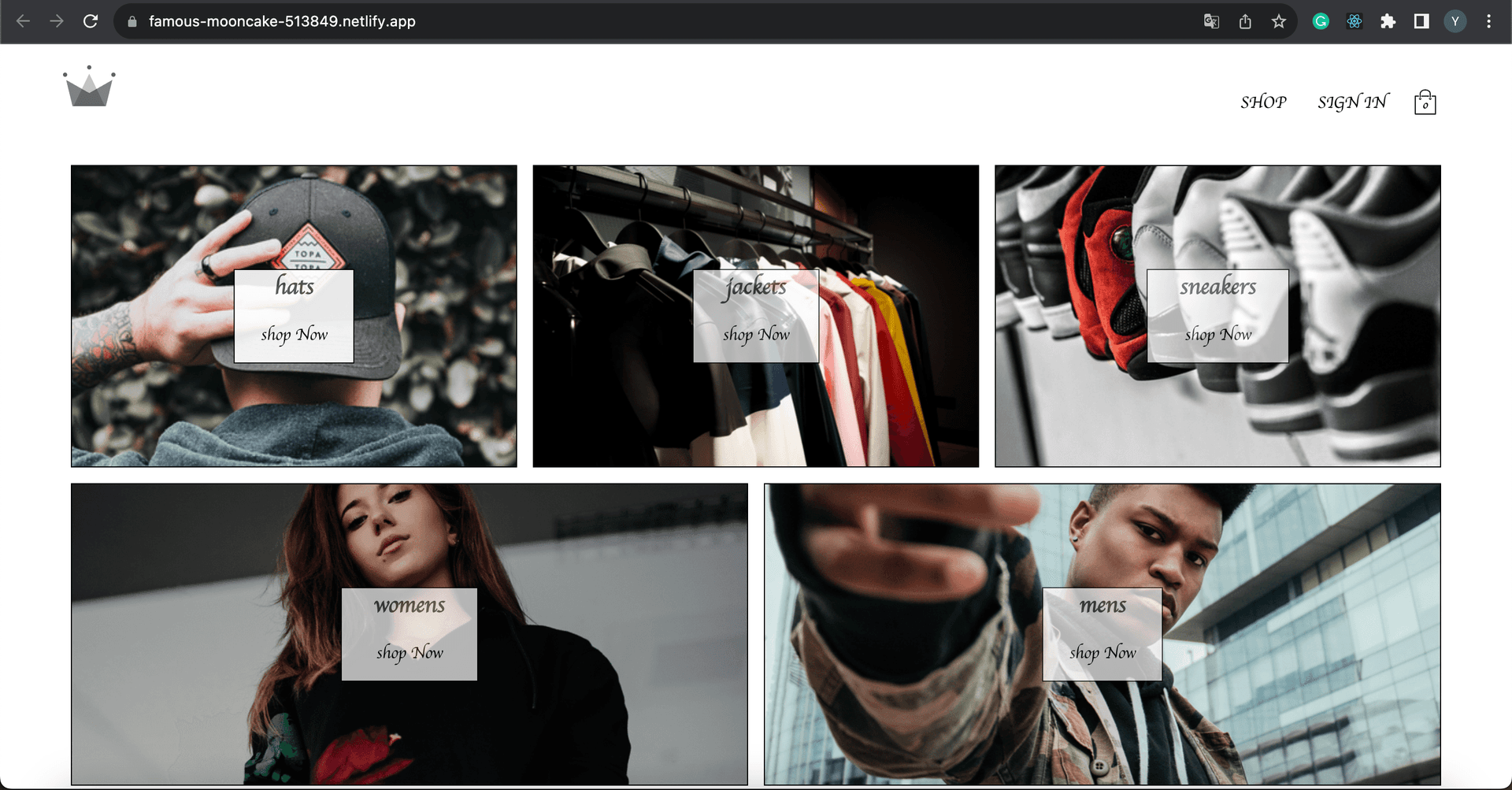Toggle the browser side panel

(1421, 21)
